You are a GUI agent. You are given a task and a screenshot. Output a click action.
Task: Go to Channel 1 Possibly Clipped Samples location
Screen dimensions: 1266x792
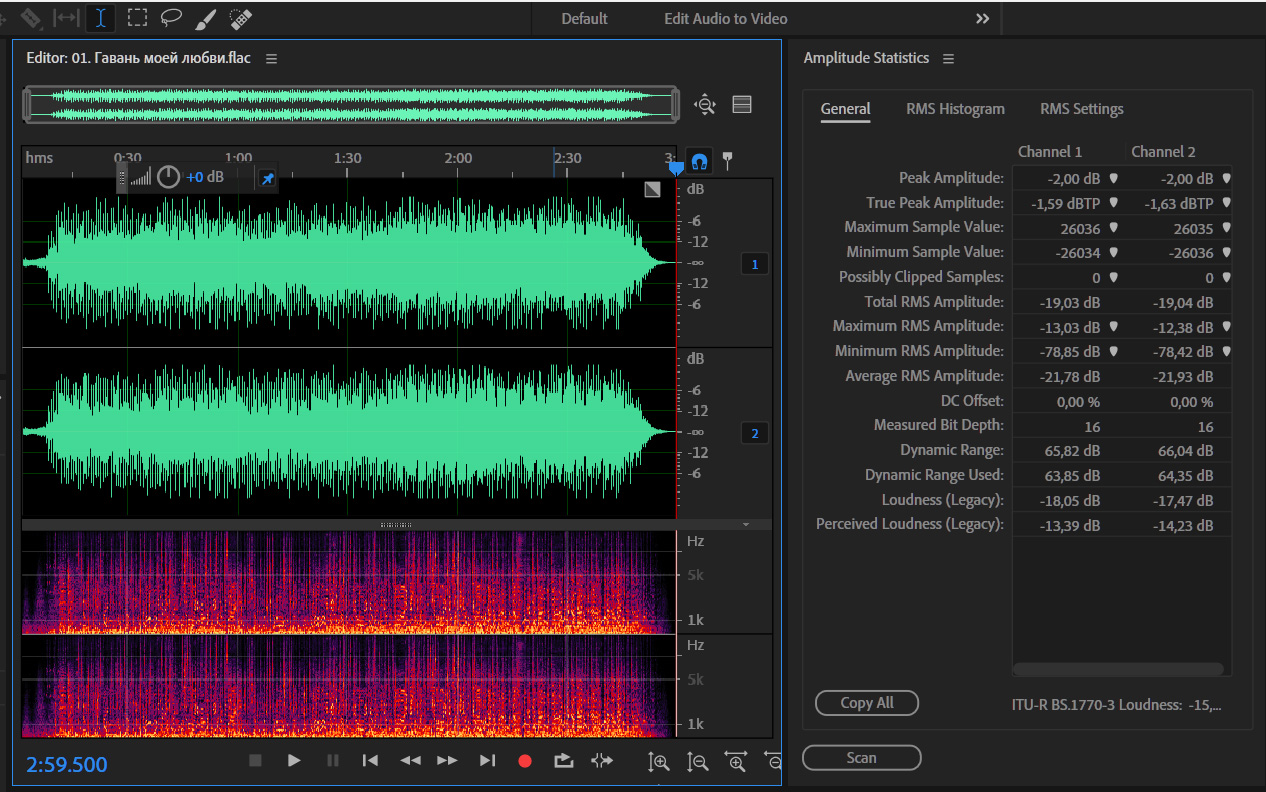click(1112, 277)
